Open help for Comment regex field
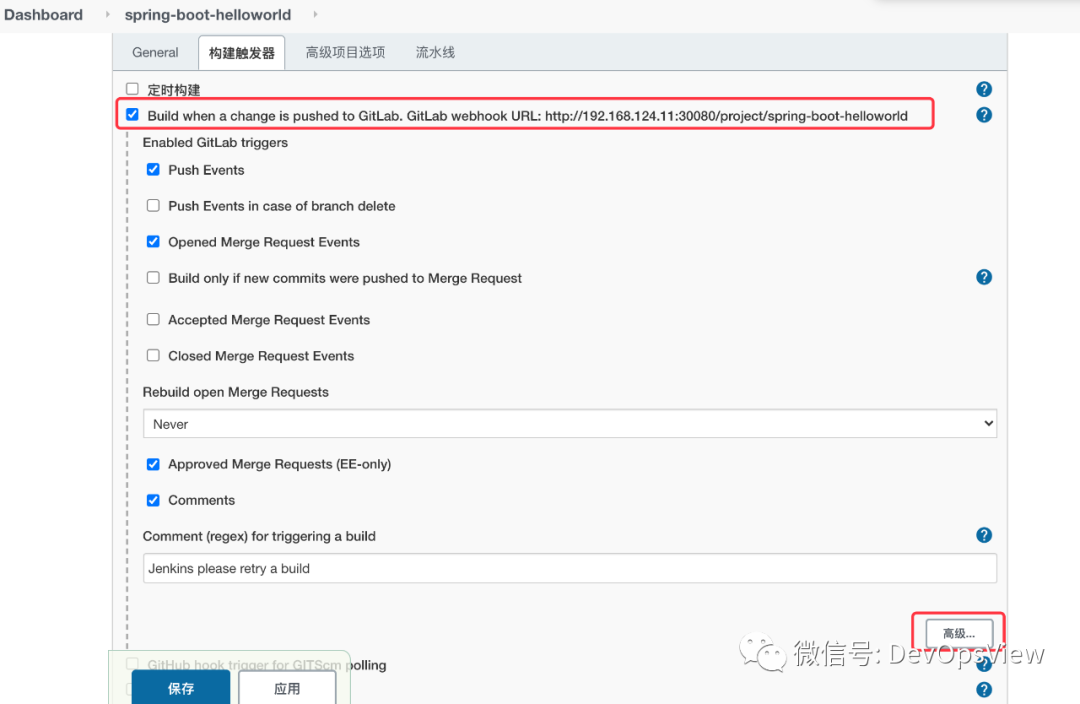This screenshot has height=704, width=1080. (x=984, y=535)
